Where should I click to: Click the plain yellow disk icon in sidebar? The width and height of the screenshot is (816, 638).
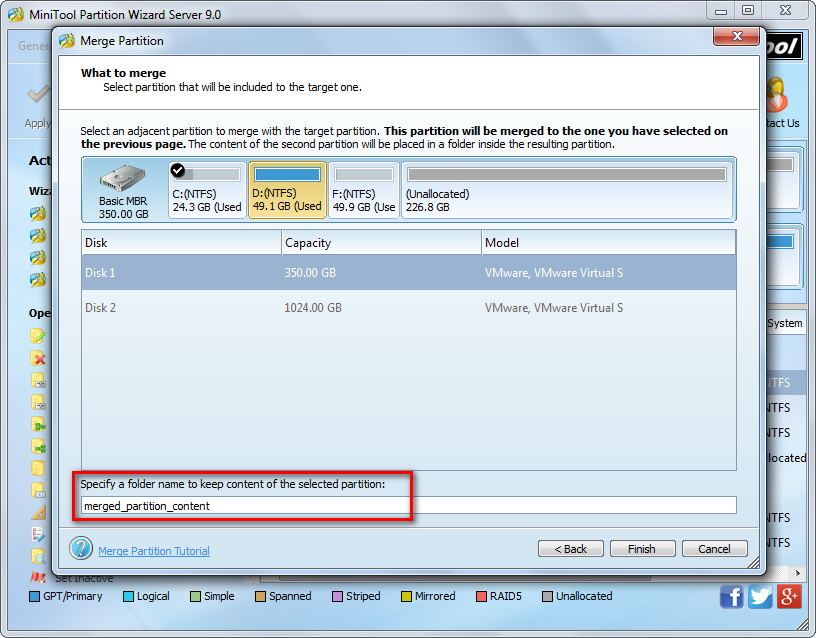(x=38, y=468)
